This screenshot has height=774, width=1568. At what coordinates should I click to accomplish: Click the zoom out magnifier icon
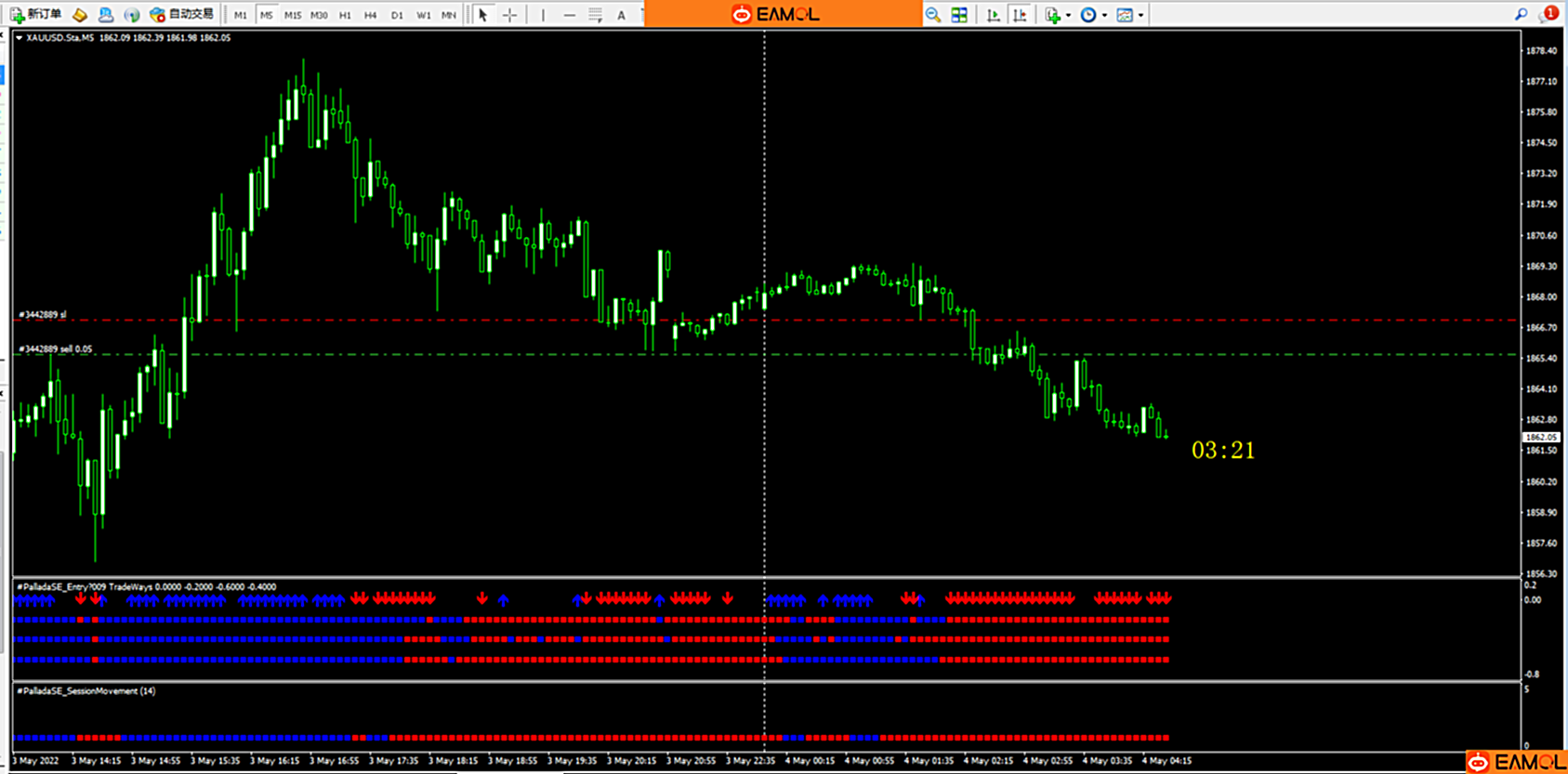coord(932,15)
